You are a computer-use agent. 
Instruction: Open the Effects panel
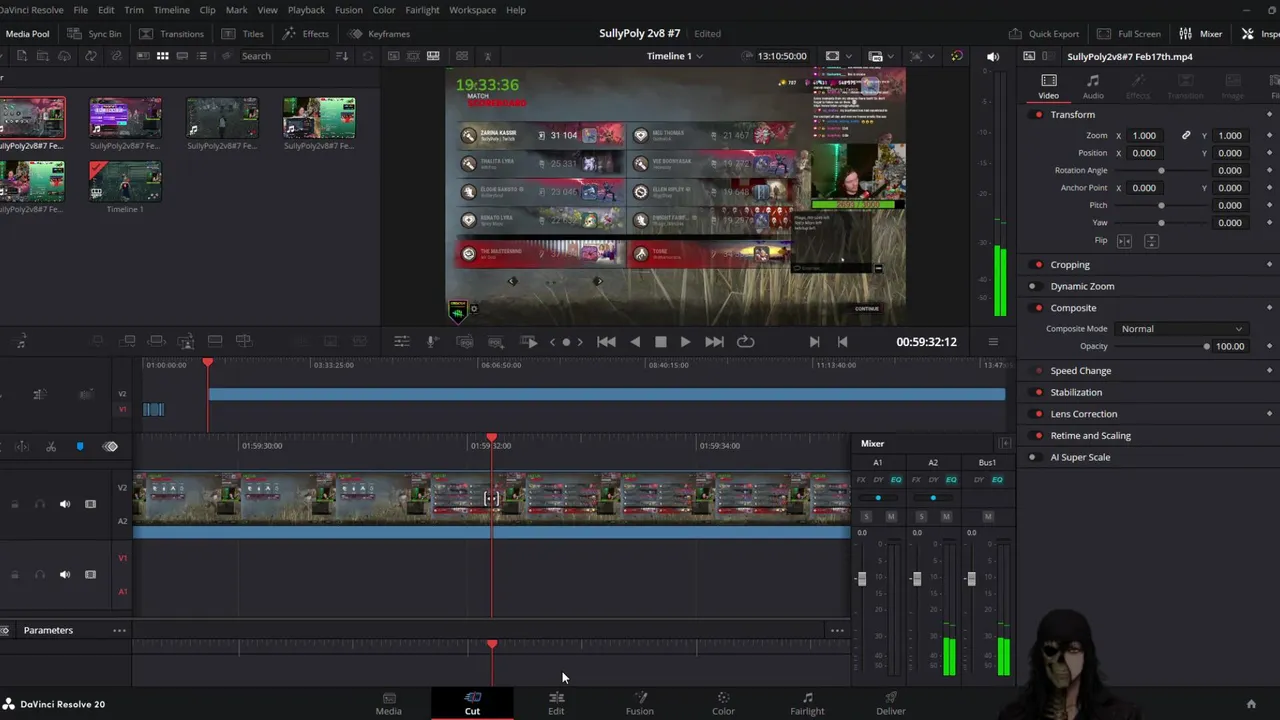click(x=306, y=34)
